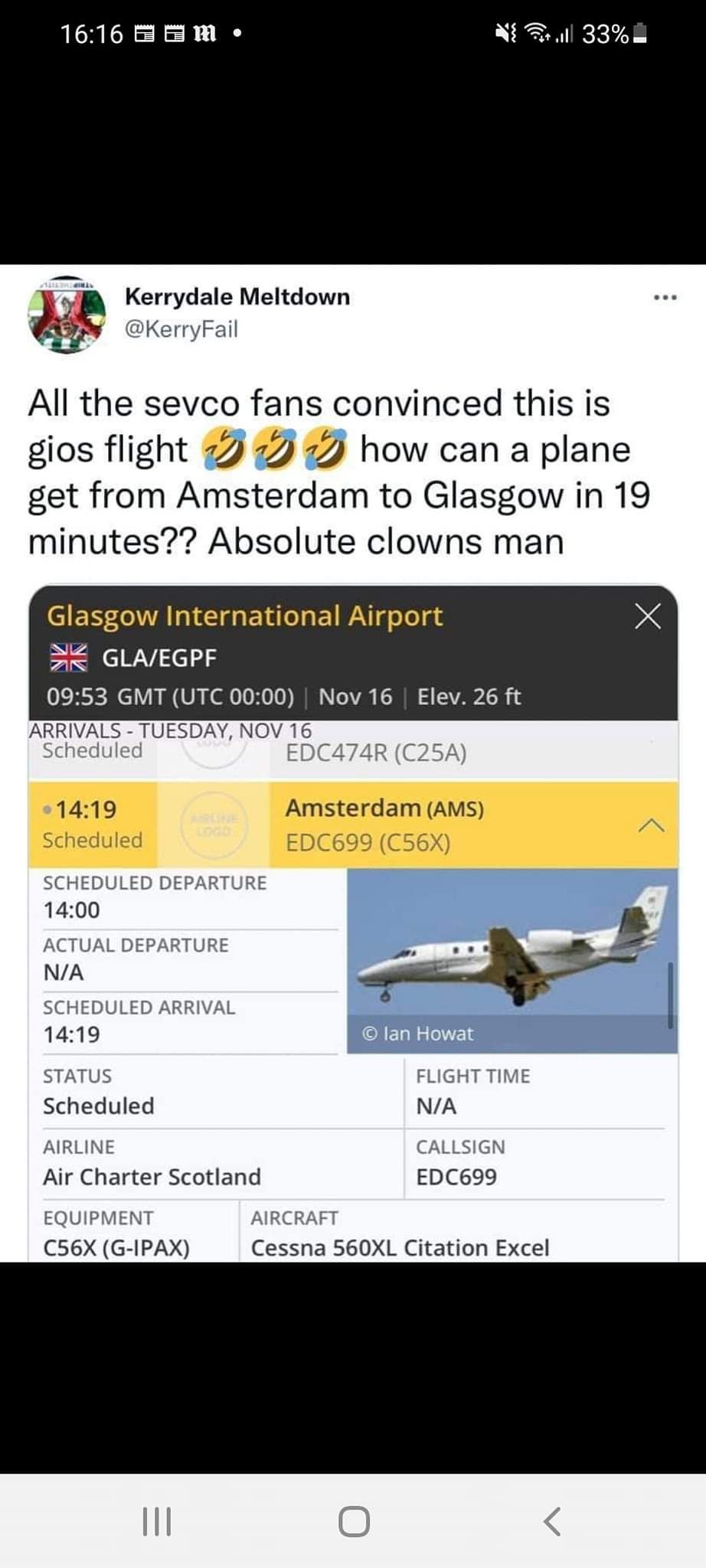706x1568 pixels.
Task: Open the @KerryFail handle link
Action: [181, 329]
